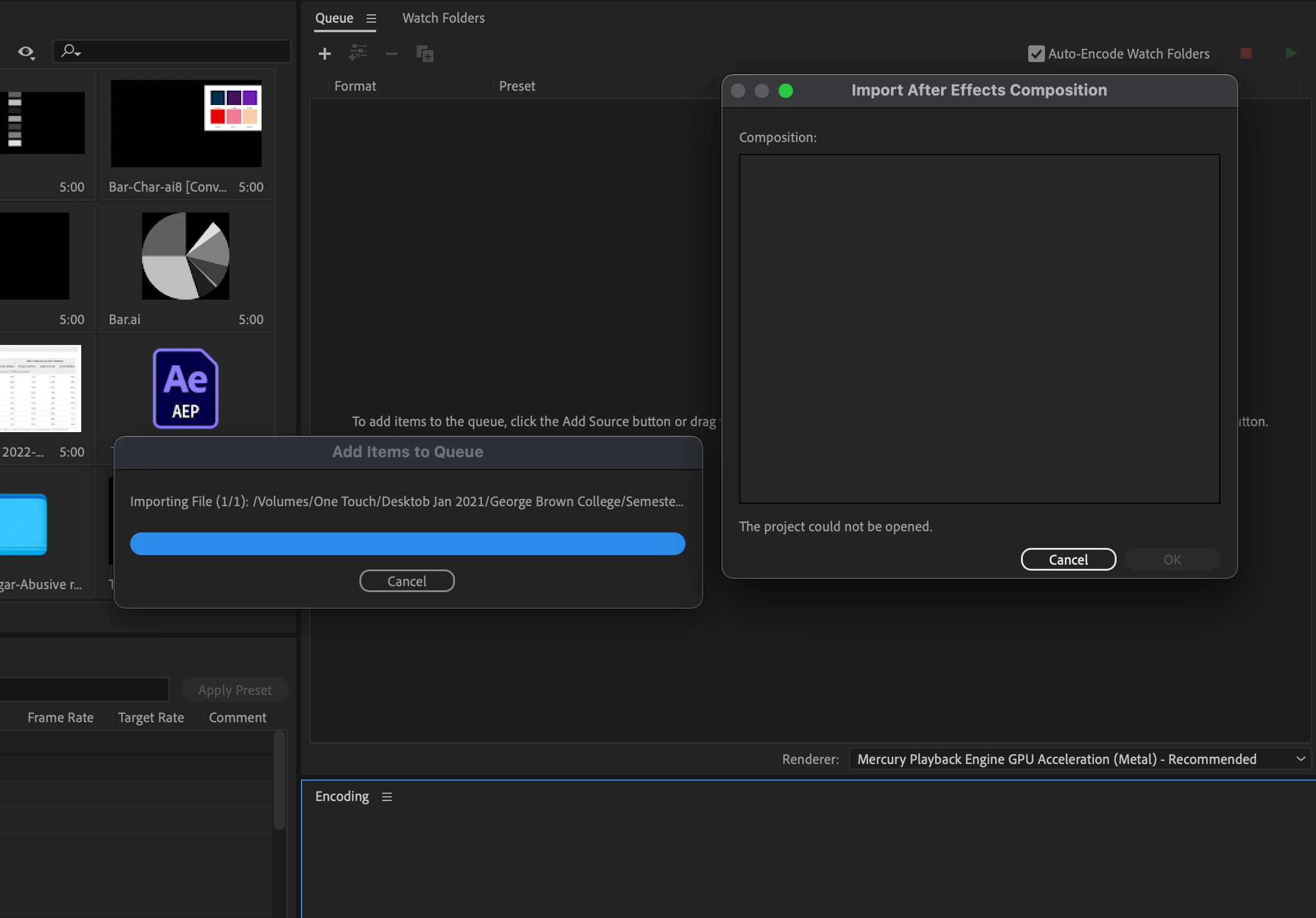The height and width of the screenshot is (918, 1316).
Task: Select the Queue tab
Action: click(x=334, y=18)
